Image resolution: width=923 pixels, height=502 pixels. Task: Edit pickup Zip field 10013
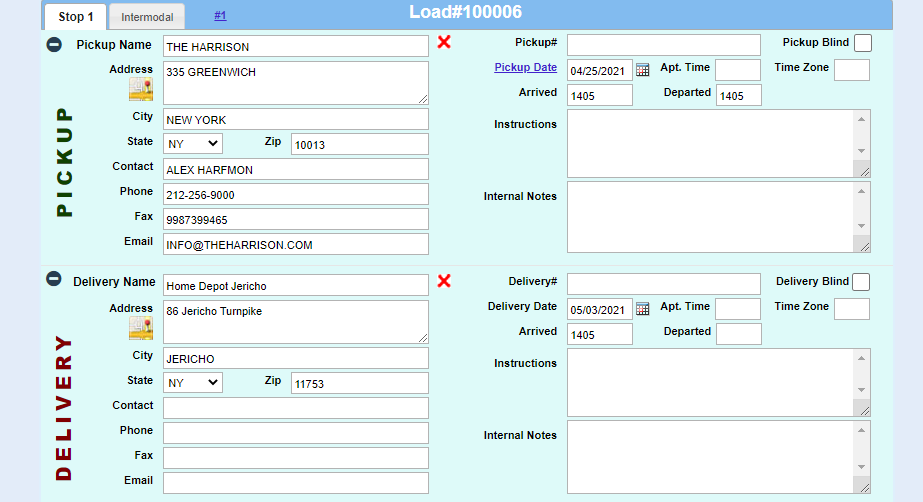360,144
